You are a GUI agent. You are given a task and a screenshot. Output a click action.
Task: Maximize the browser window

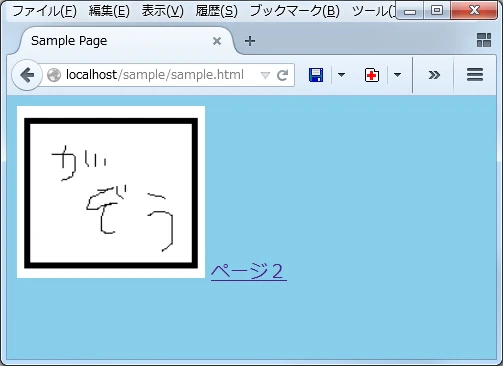point(437,11)
